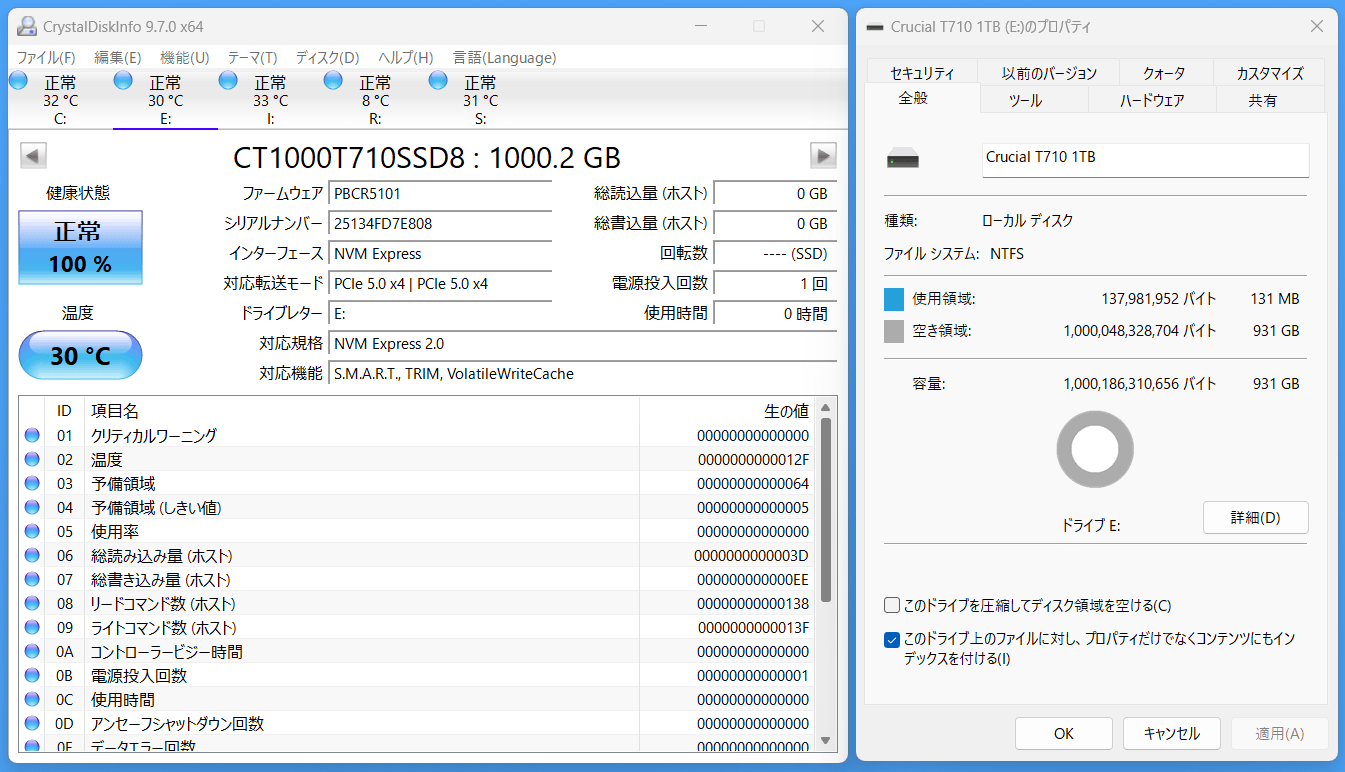Click the ファームウェア value PBCR5101
Viewport: 1345px width, 772px height.
[440, 194]
